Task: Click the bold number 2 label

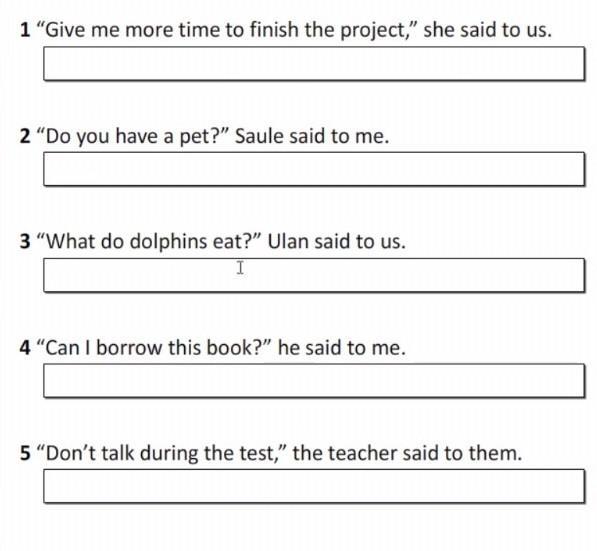Action: tap(25, 136)
